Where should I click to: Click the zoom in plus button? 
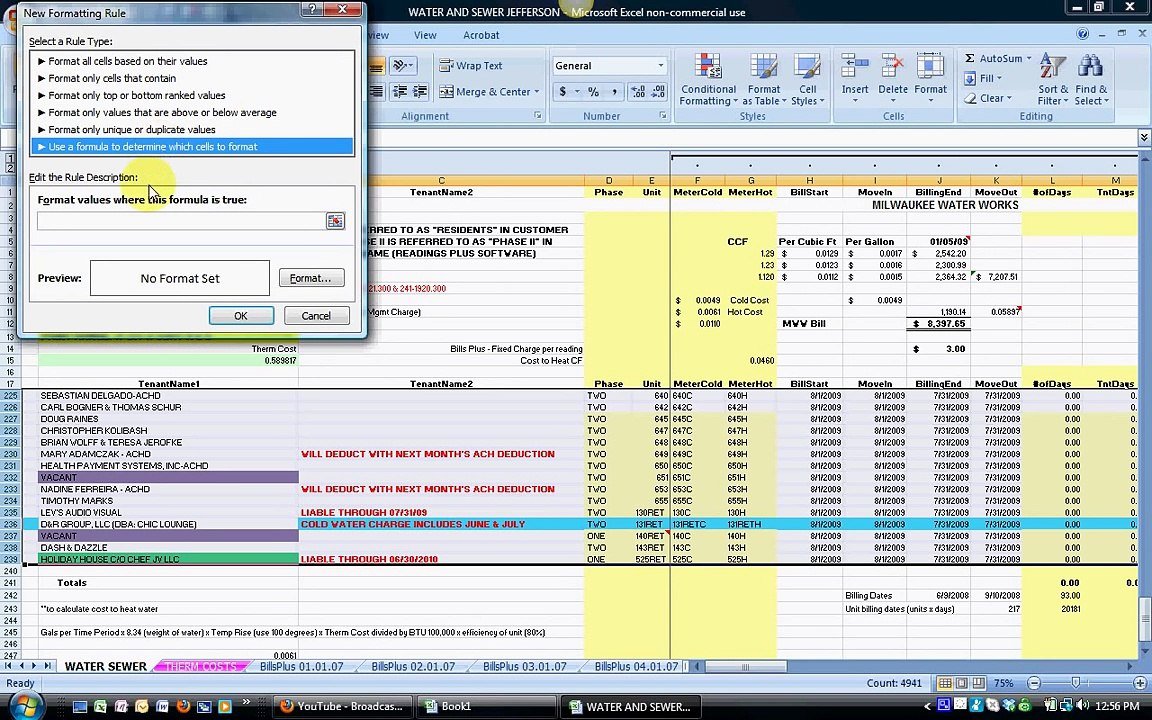(1140, 683)
